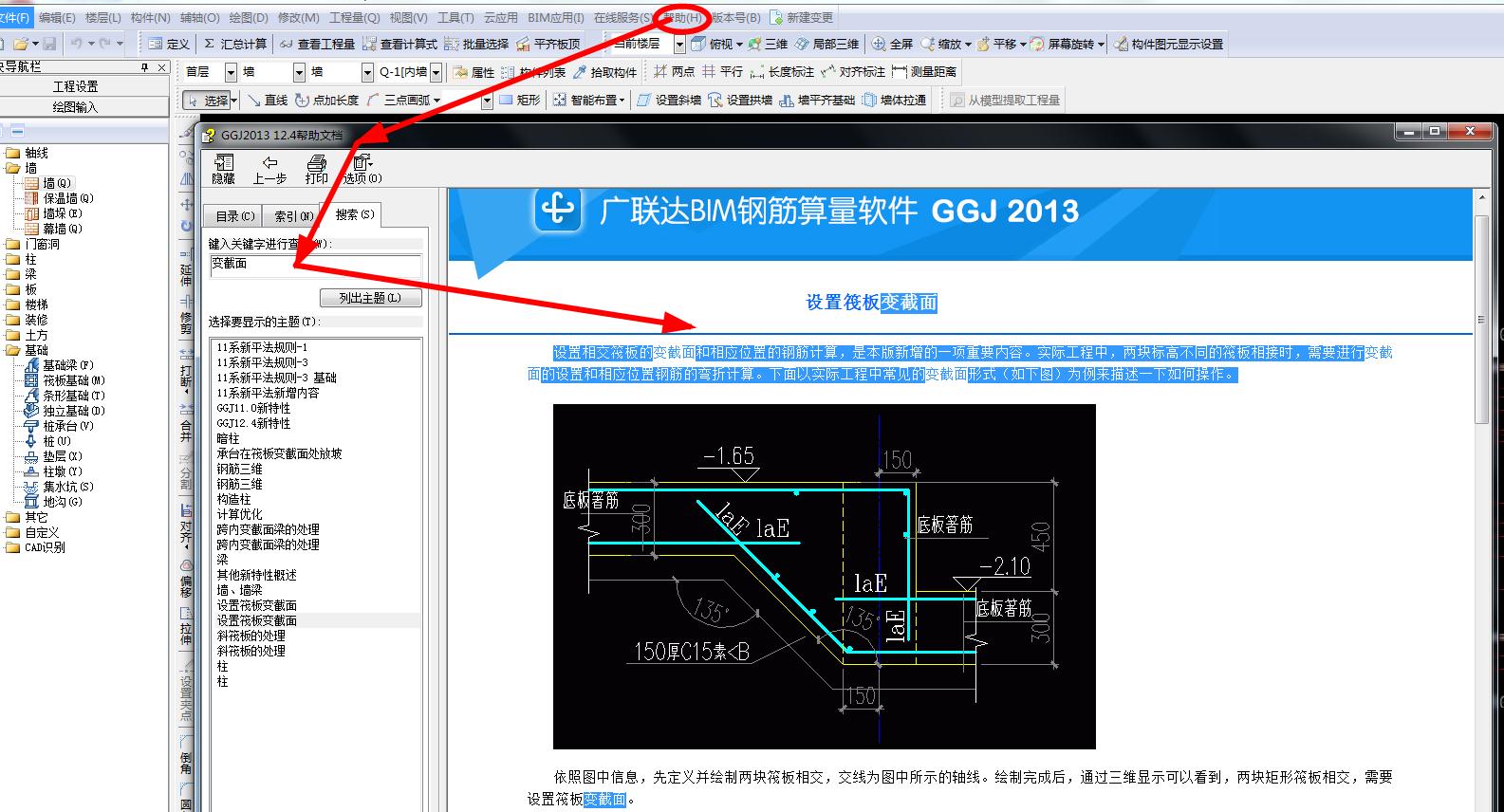Click 工程设置 navigation button
The height and width of the screenshot is (812, 1504).
[76, 86]
